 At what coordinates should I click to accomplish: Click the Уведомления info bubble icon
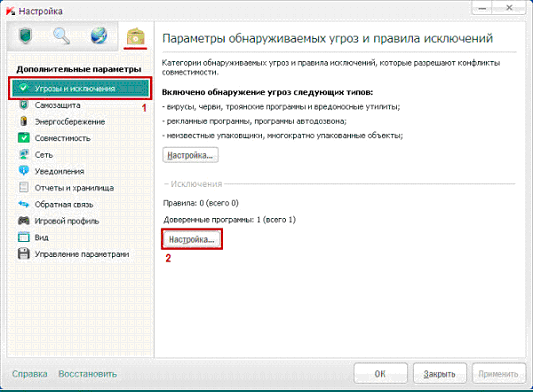tap(23, 171)
